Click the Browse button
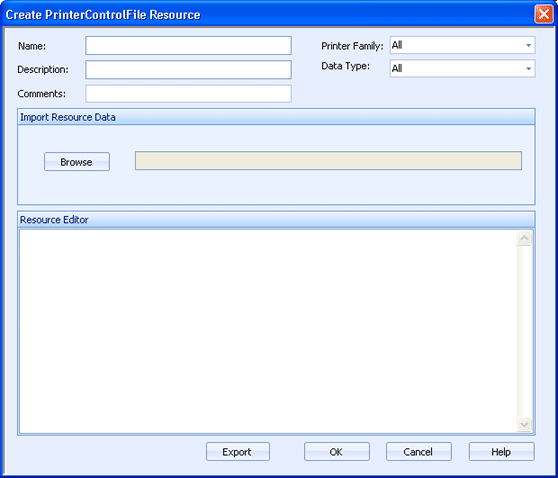558x478 pixels. [x=77, y=162]
